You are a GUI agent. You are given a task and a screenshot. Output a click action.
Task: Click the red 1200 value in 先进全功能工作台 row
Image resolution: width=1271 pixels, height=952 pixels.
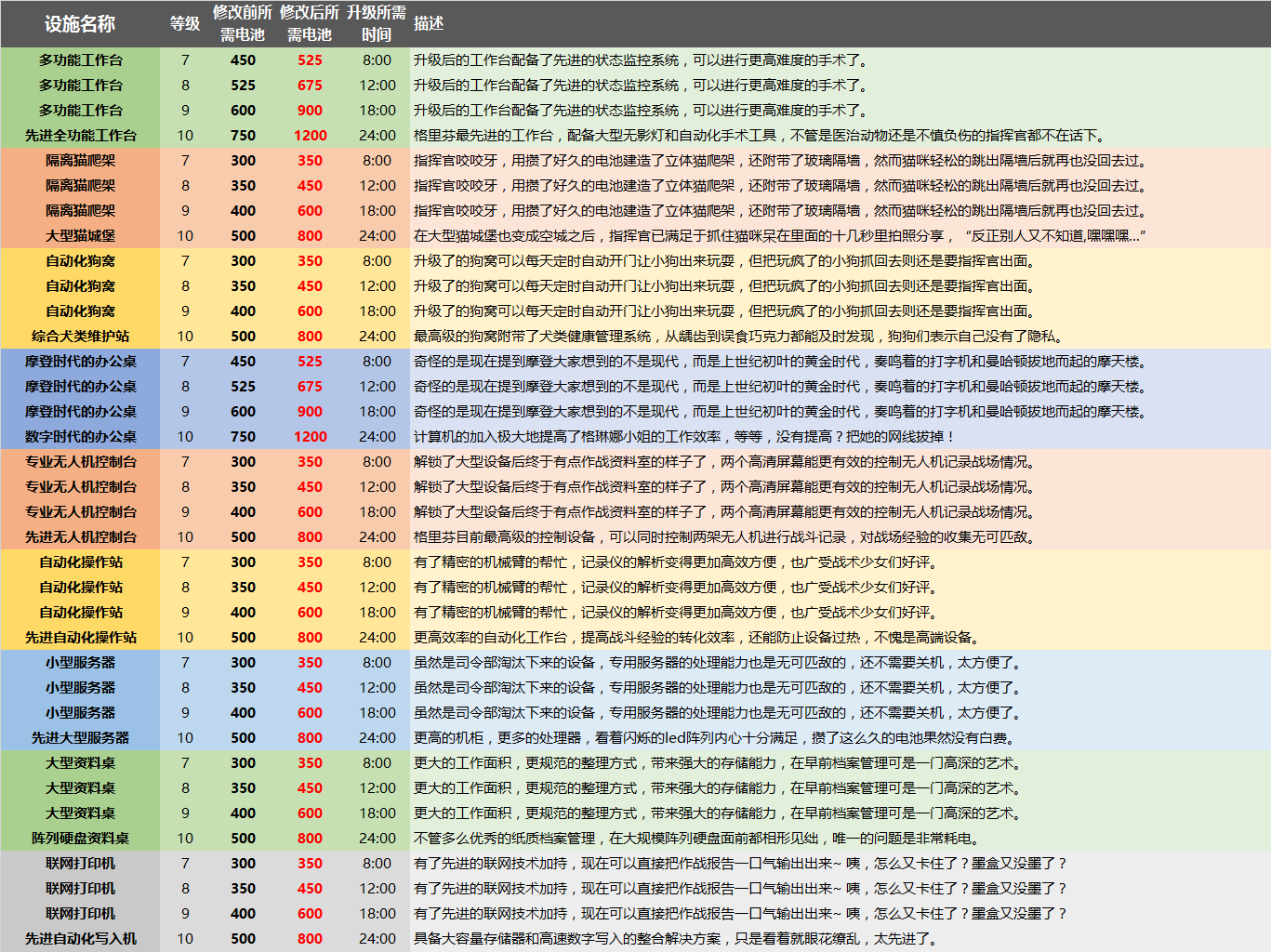pos(310,136)
